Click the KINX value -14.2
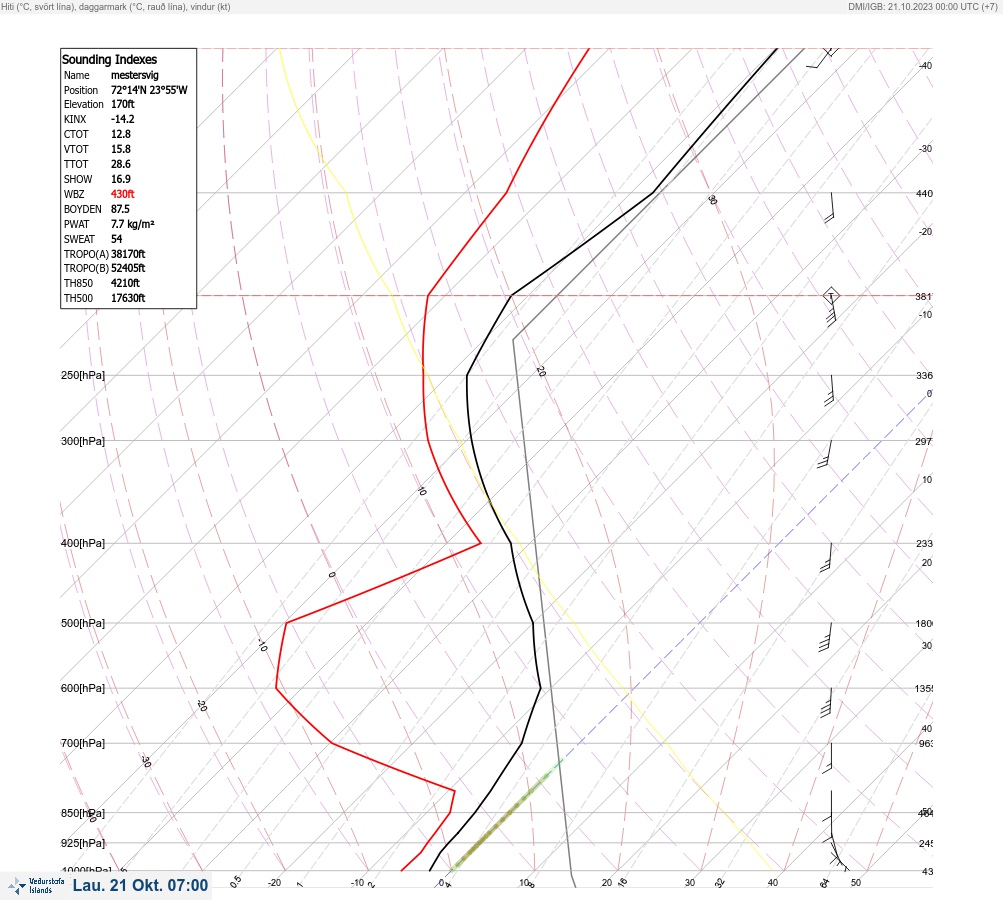The width and height of the screenshot is (1003, 900). pos(122,119)
